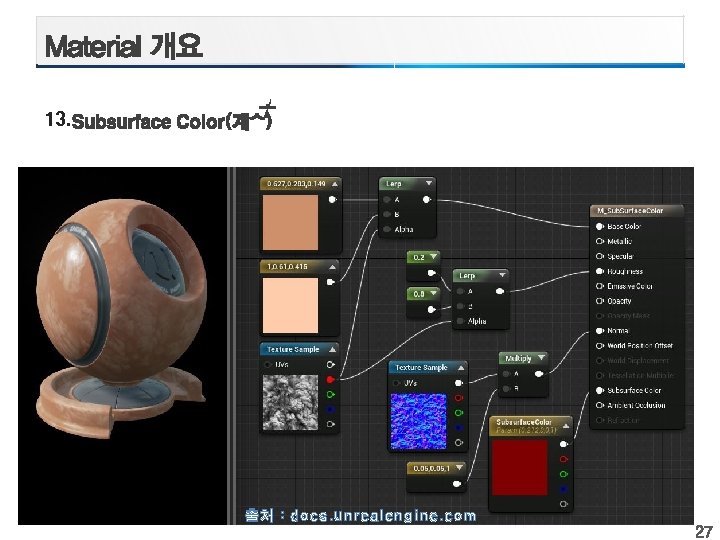The width and height of the screenshot is (720, 540).
Task: Click white output pin of SubsurfaceColor param
Action: click(x=564, y=444)
